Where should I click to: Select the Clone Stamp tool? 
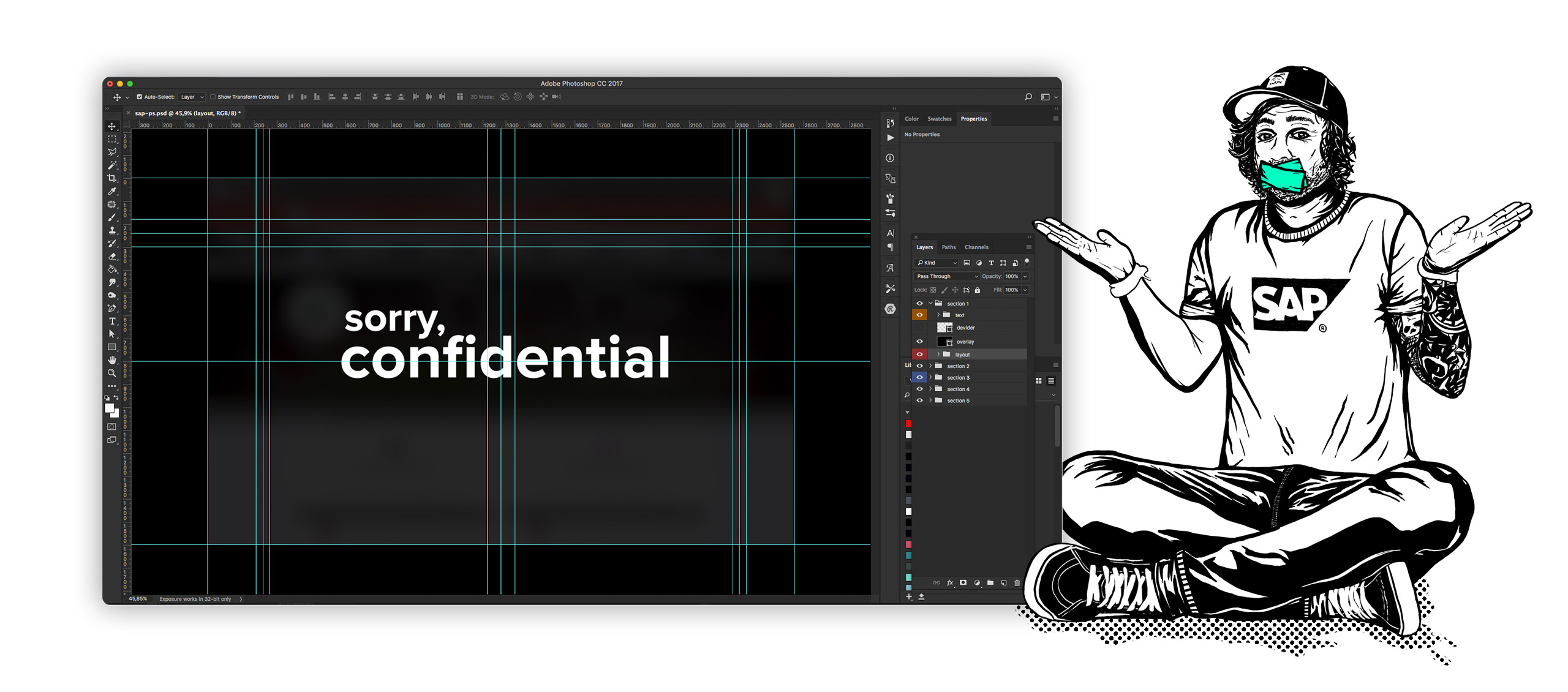tap(112, 230)
